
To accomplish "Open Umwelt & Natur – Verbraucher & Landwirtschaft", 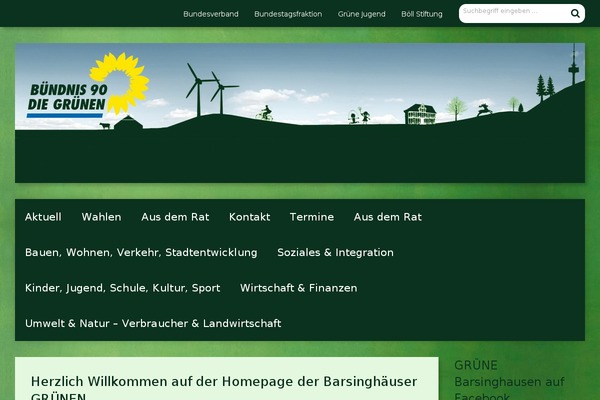I will (153, 323).
